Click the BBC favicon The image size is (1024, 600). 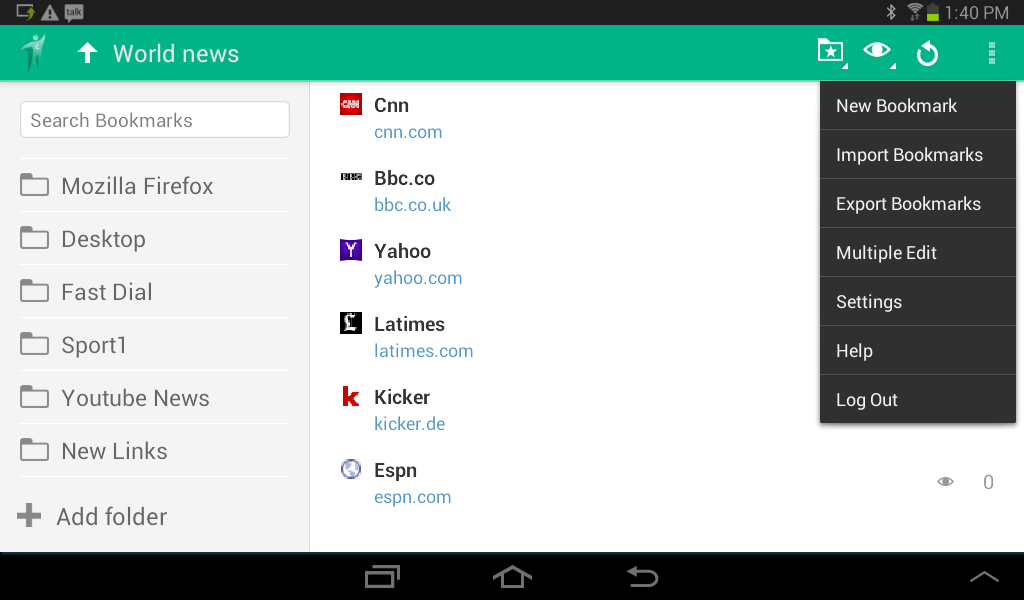coord(351,176)
